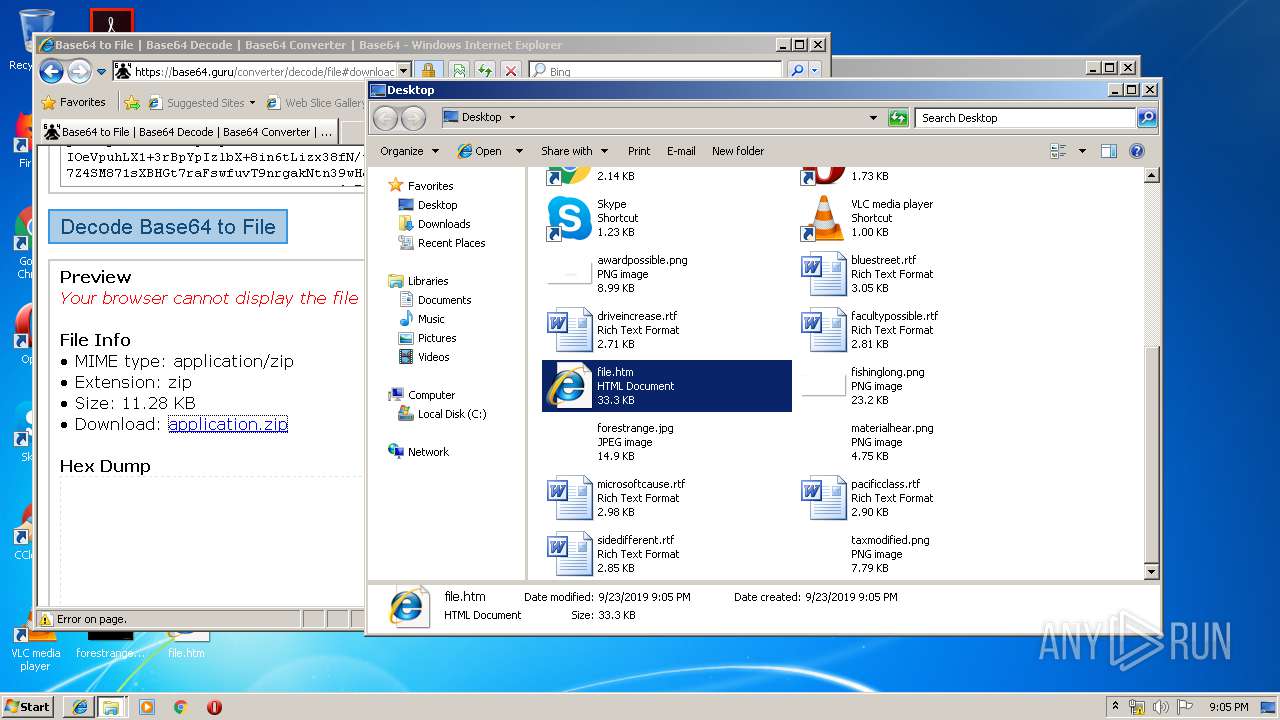Click the Bing search magnifier button
Screen dimensions: 1280x720
(797, 71)
